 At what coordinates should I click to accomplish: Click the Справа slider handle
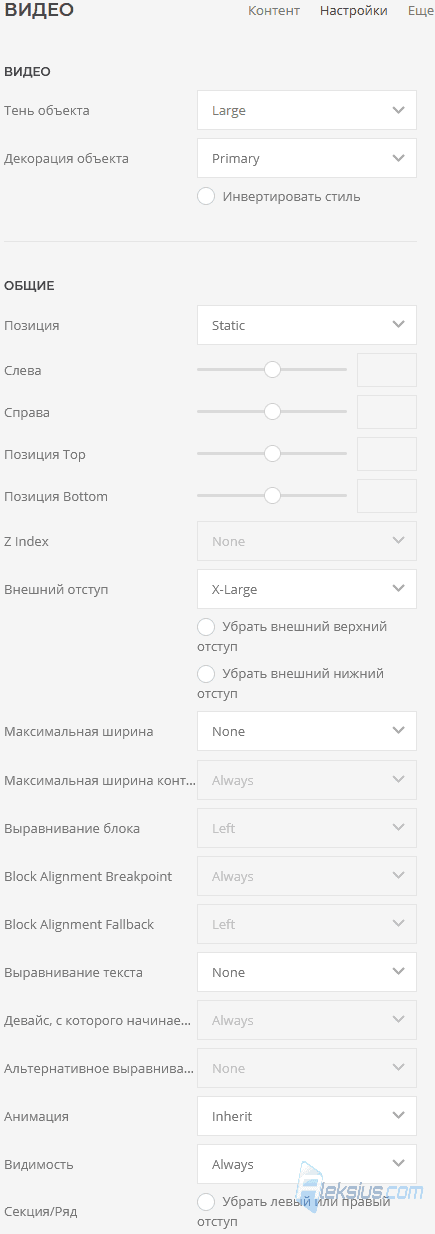point(272,412)
